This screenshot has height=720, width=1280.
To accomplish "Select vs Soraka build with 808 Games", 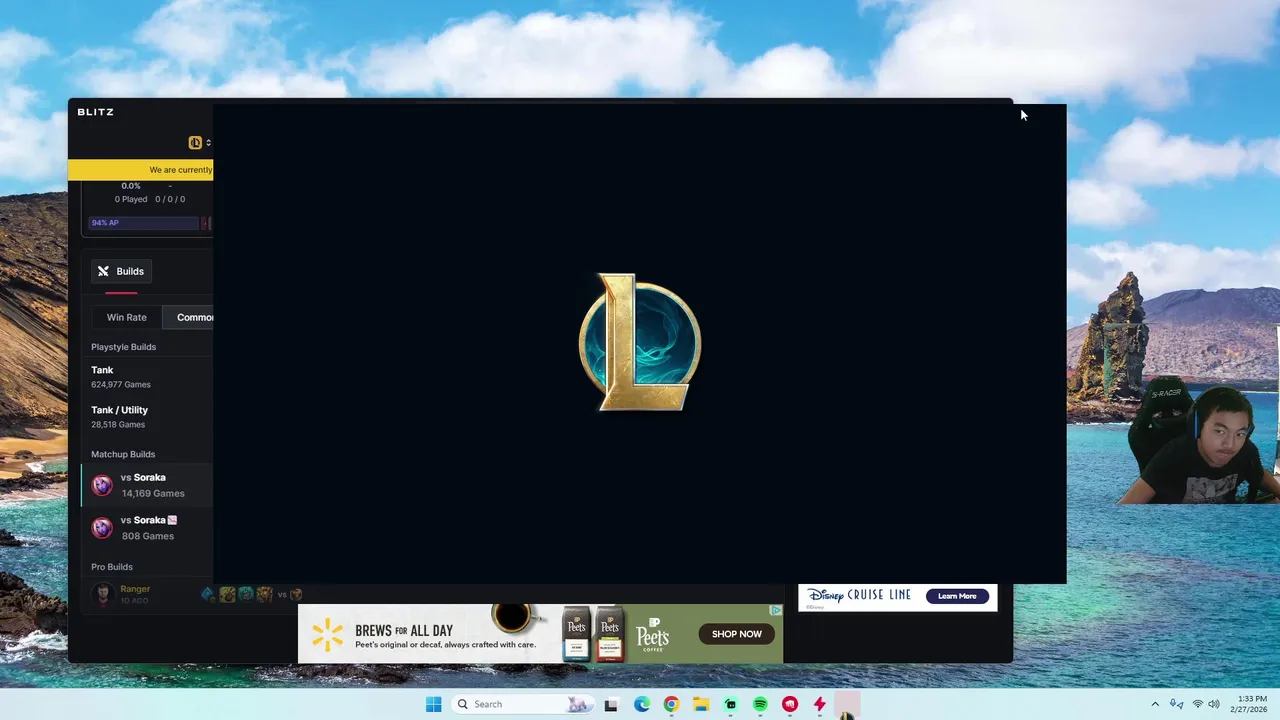I will (147, 528).
